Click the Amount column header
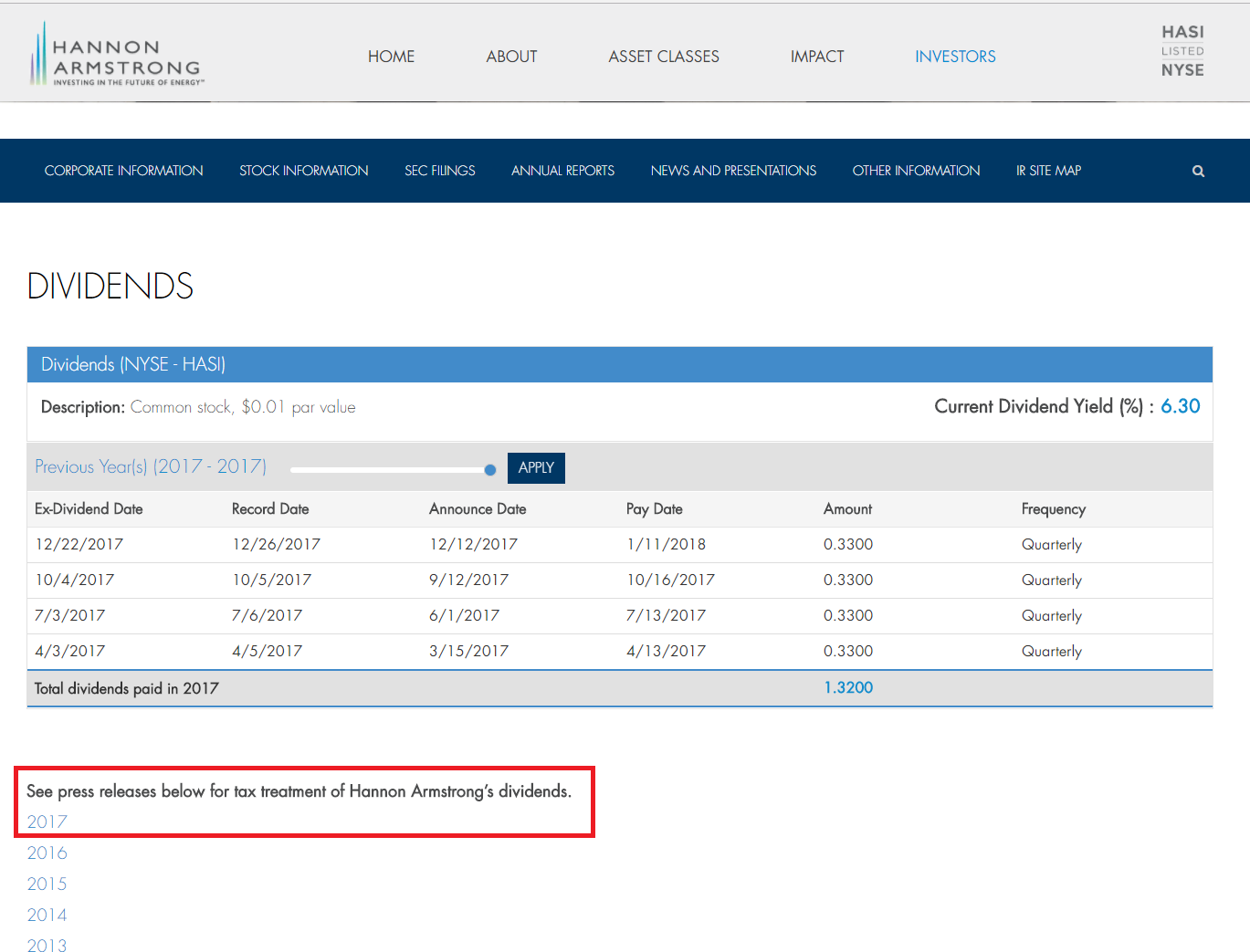 click(x=847, y=509)
